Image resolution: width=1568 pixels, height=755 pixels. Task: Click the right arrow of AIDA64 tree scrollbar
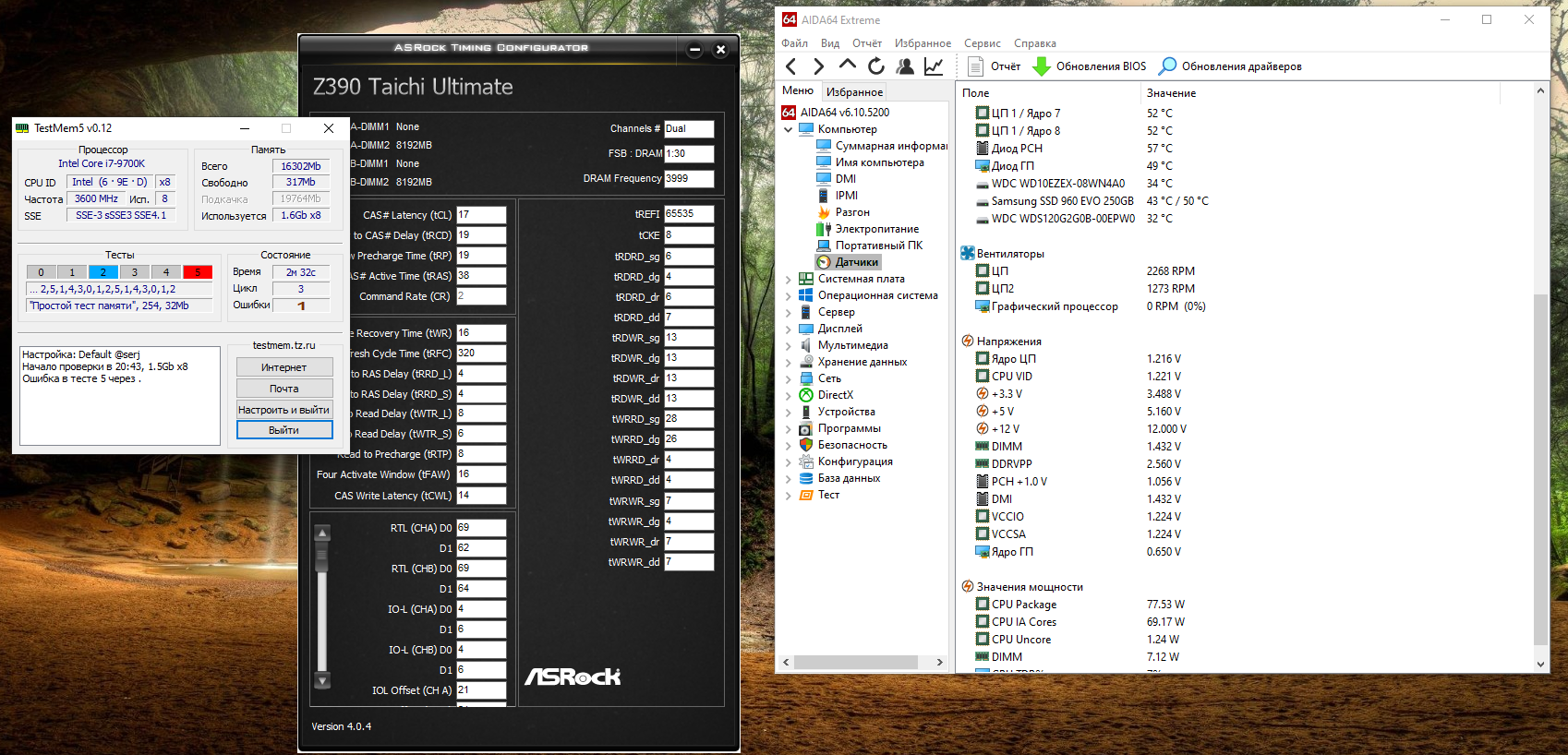pyautogui.click(x=940, y=662)
